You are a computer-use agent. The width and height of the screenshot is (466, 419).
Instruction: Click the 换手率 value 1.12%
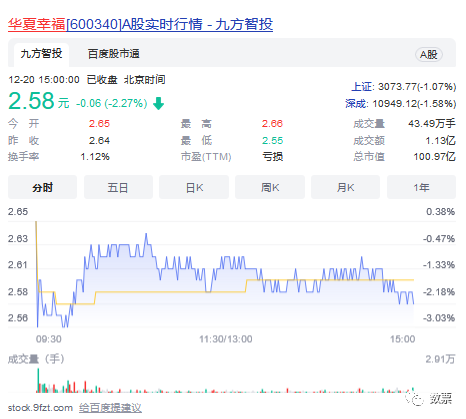(95, 156)
